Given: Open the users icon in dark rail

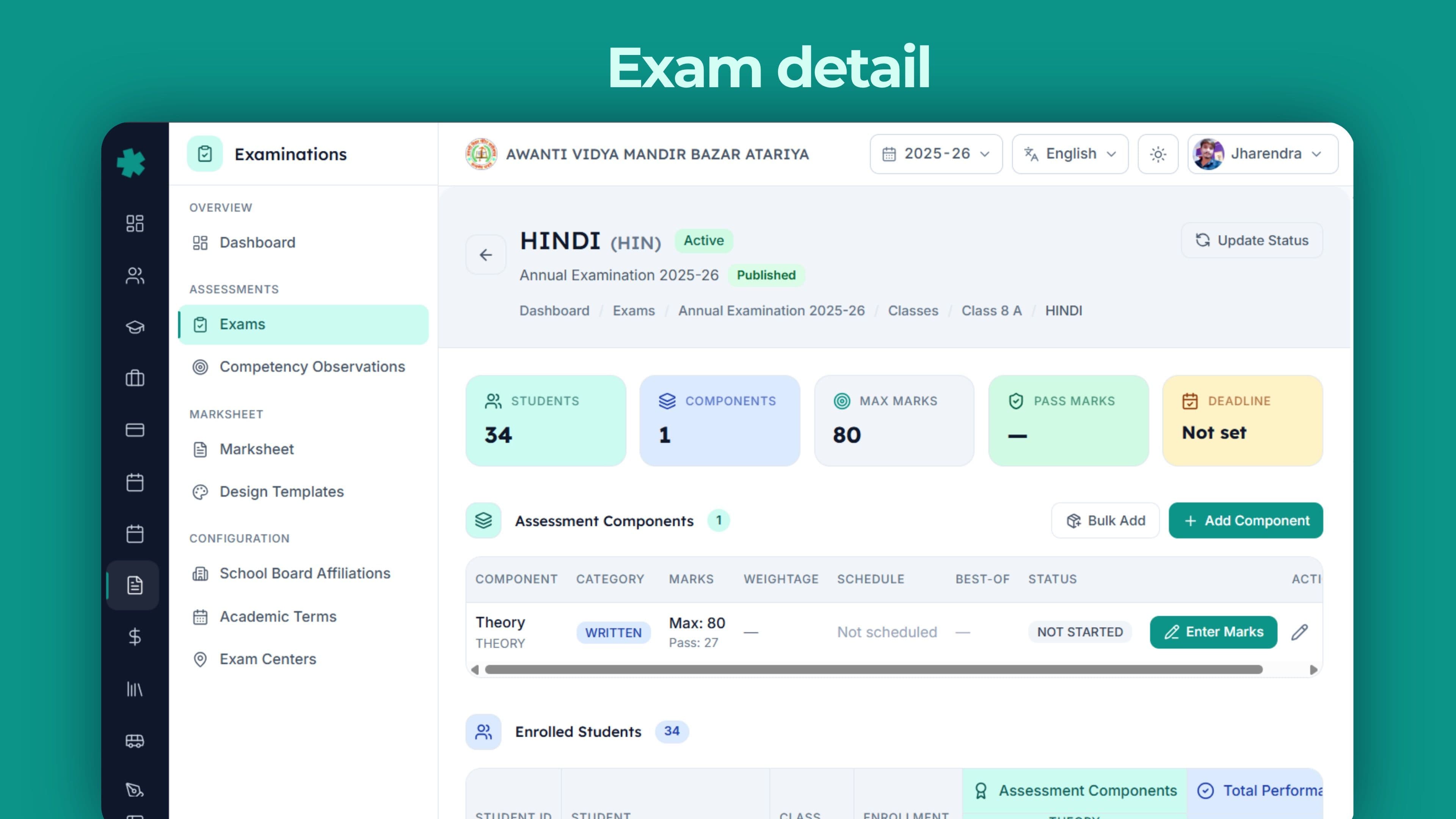Looking at the screenshot, I should point(135,275).
